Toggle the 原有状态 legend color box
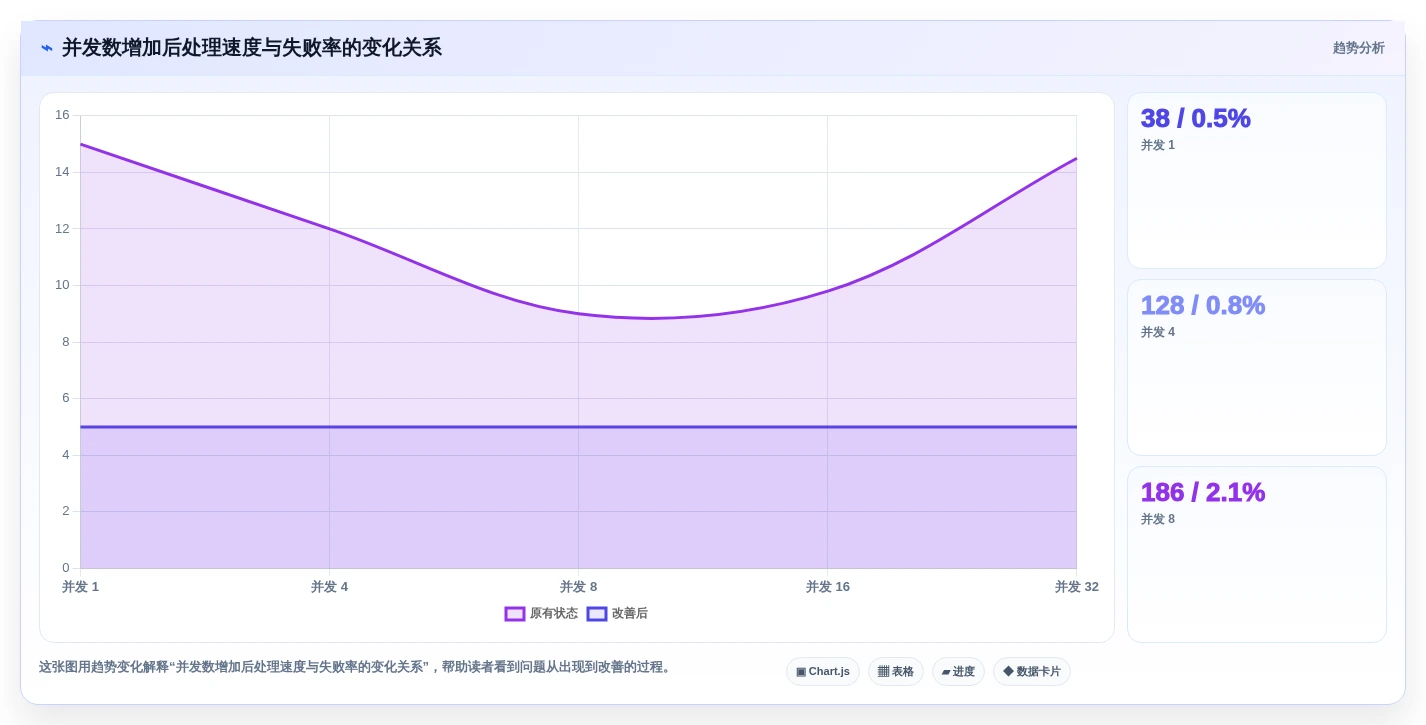The image size is (1426, 725). 515,614
